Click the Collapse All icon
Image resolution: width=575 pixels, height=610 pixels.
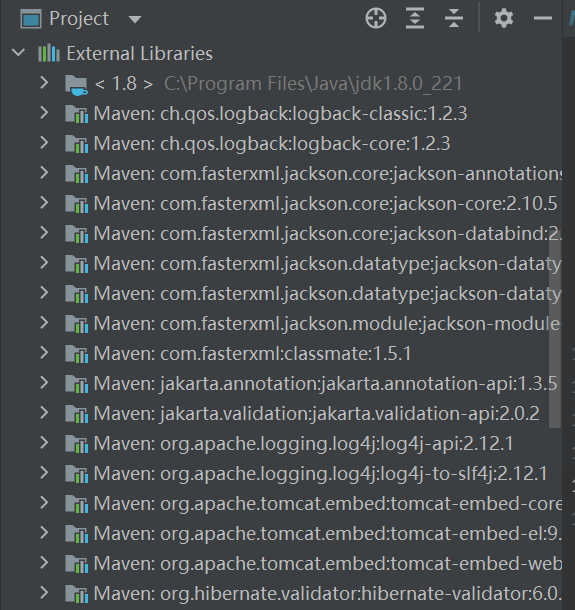coord(454,18)
